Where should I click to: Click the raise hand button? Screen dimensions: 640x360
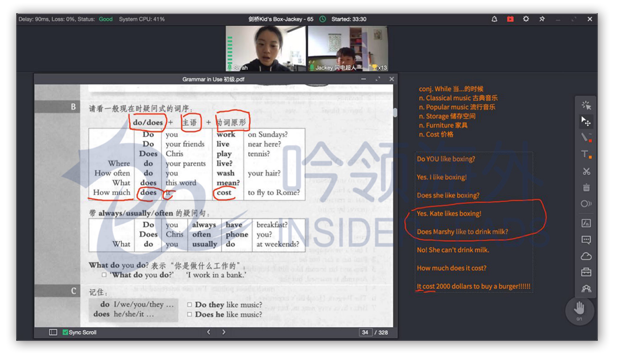point(579,310)
